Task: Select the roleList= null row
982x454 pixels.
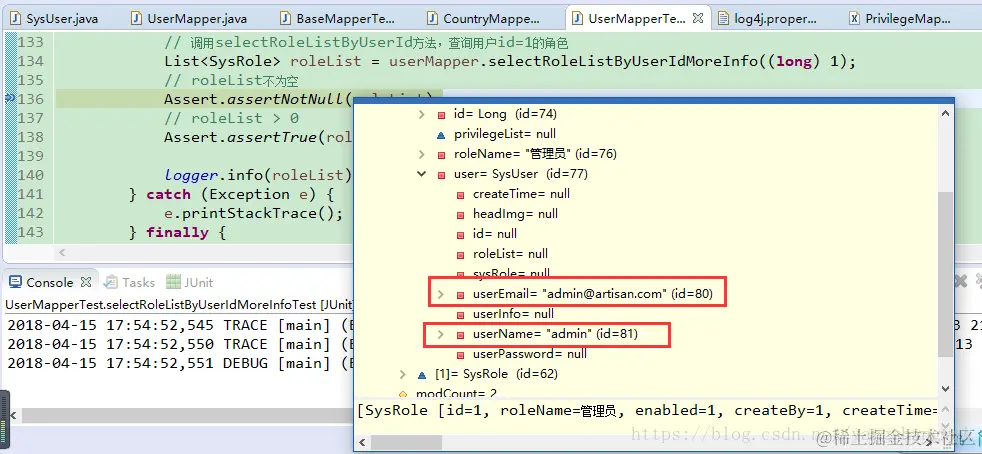Action: click(510, 254)
